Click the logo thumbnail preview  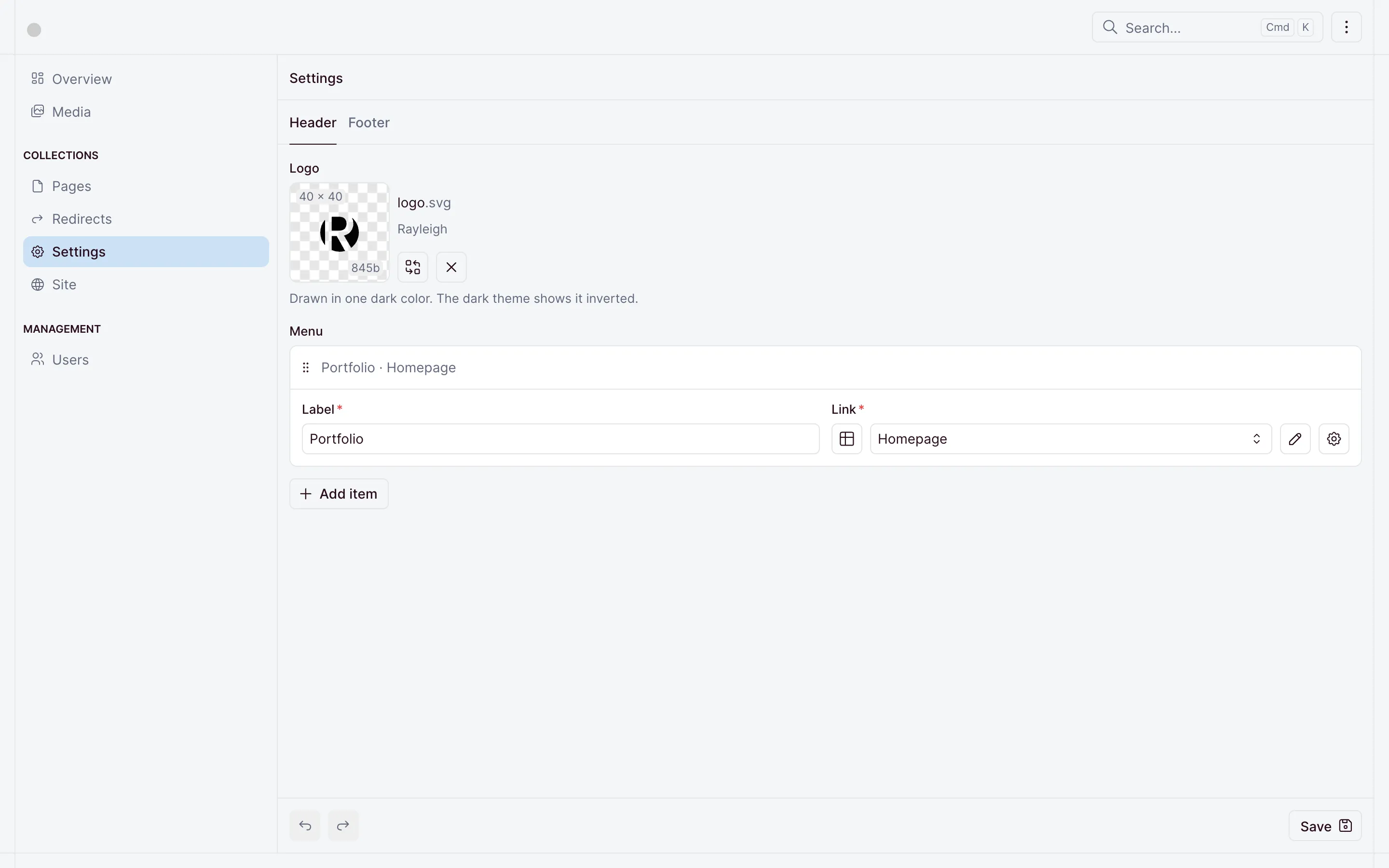click(x=339, y=232)
